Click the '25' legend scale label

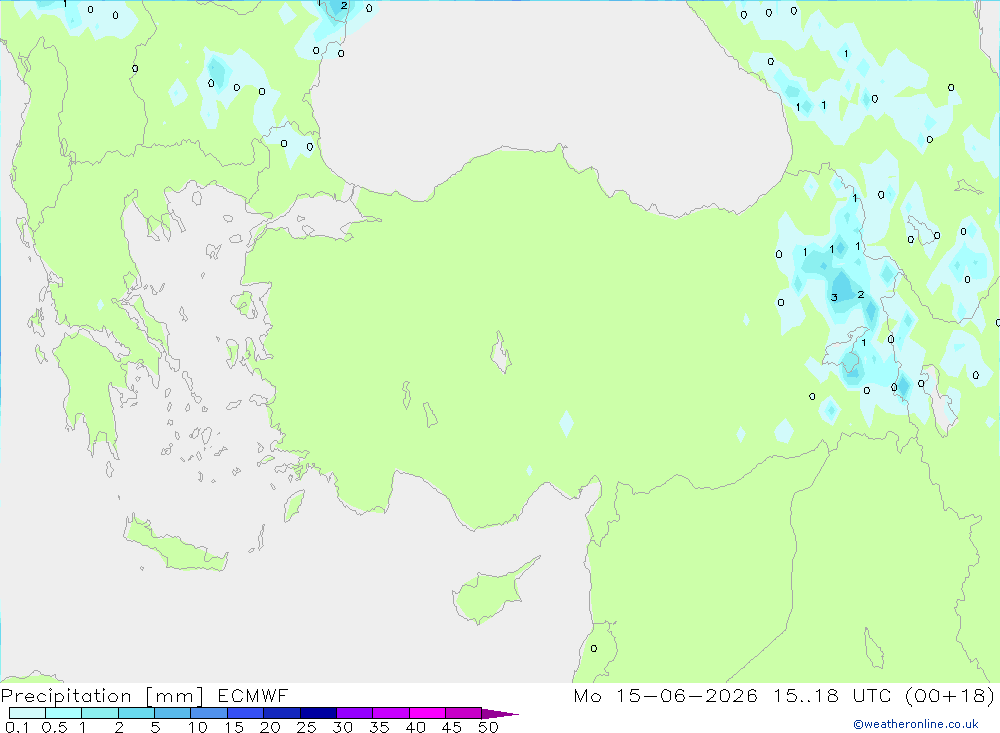tap(306, 727)
